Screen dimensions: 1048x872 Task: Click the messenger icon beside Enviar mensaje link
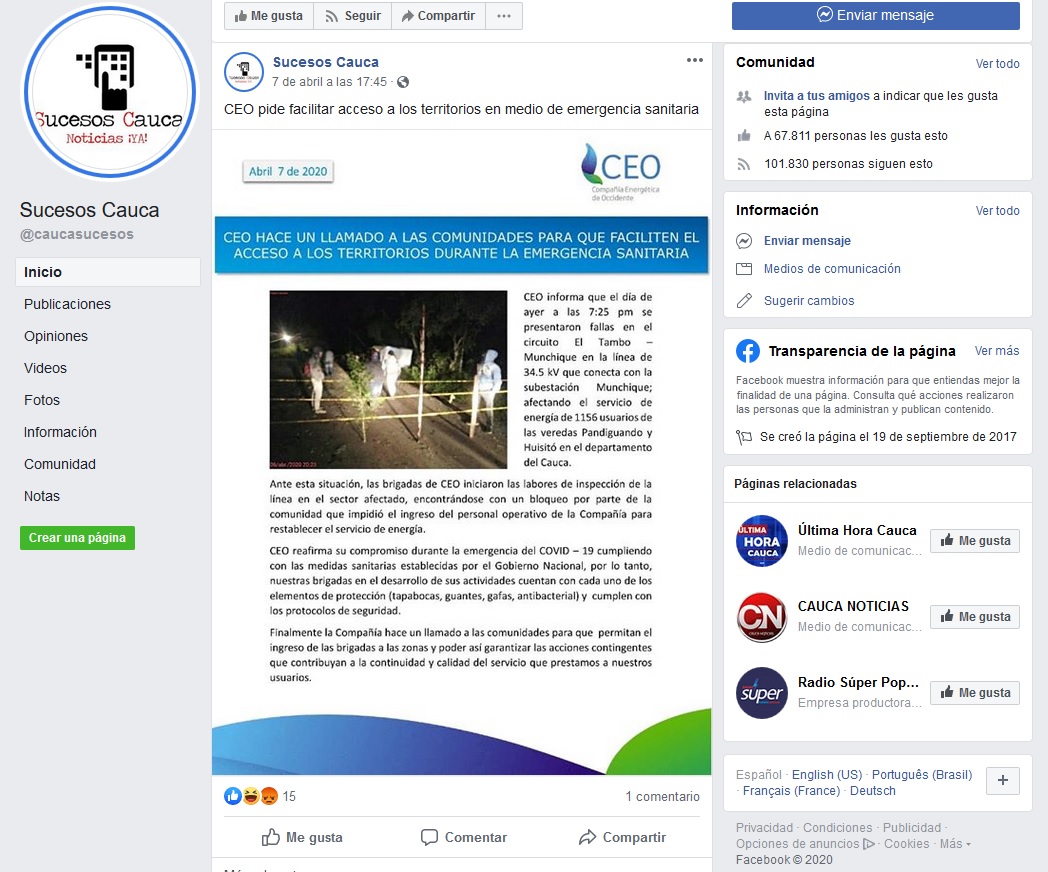click(744, 241)
